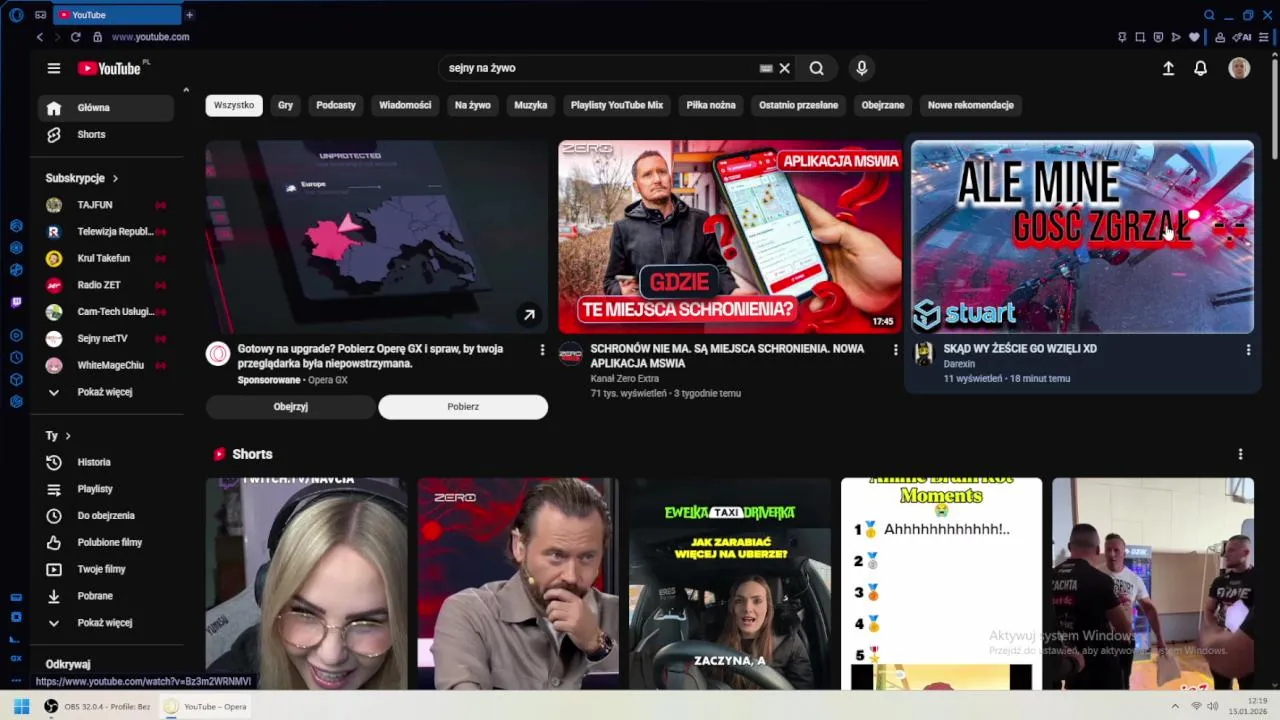The height and width of the screenshot is (720, 1280).
Task: Open Pobrane in the sidebar
Action: coord(106,596)
